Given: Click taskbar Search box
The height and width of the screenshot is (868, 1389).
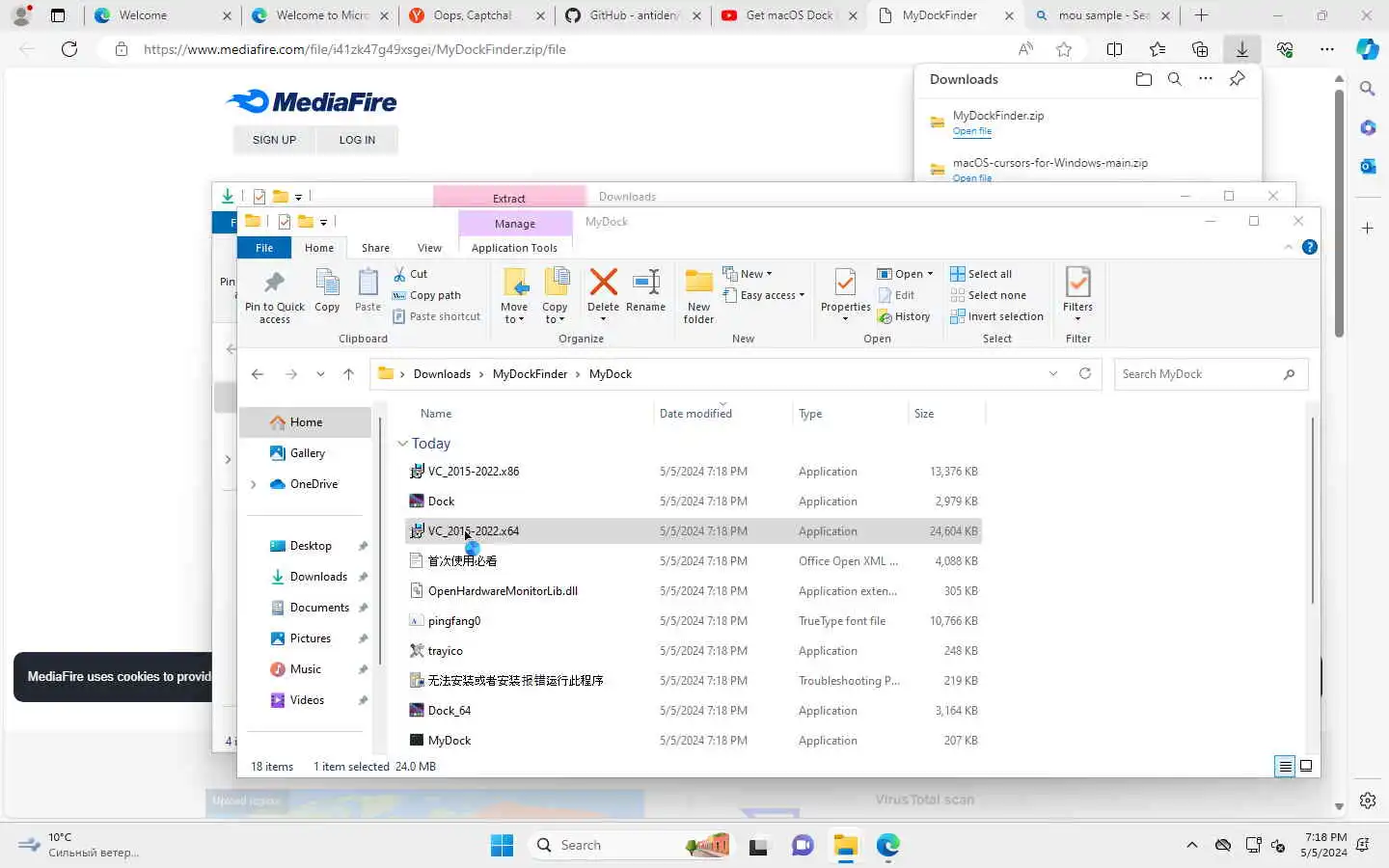Looking at the screenshot, I should coord(630,845).
